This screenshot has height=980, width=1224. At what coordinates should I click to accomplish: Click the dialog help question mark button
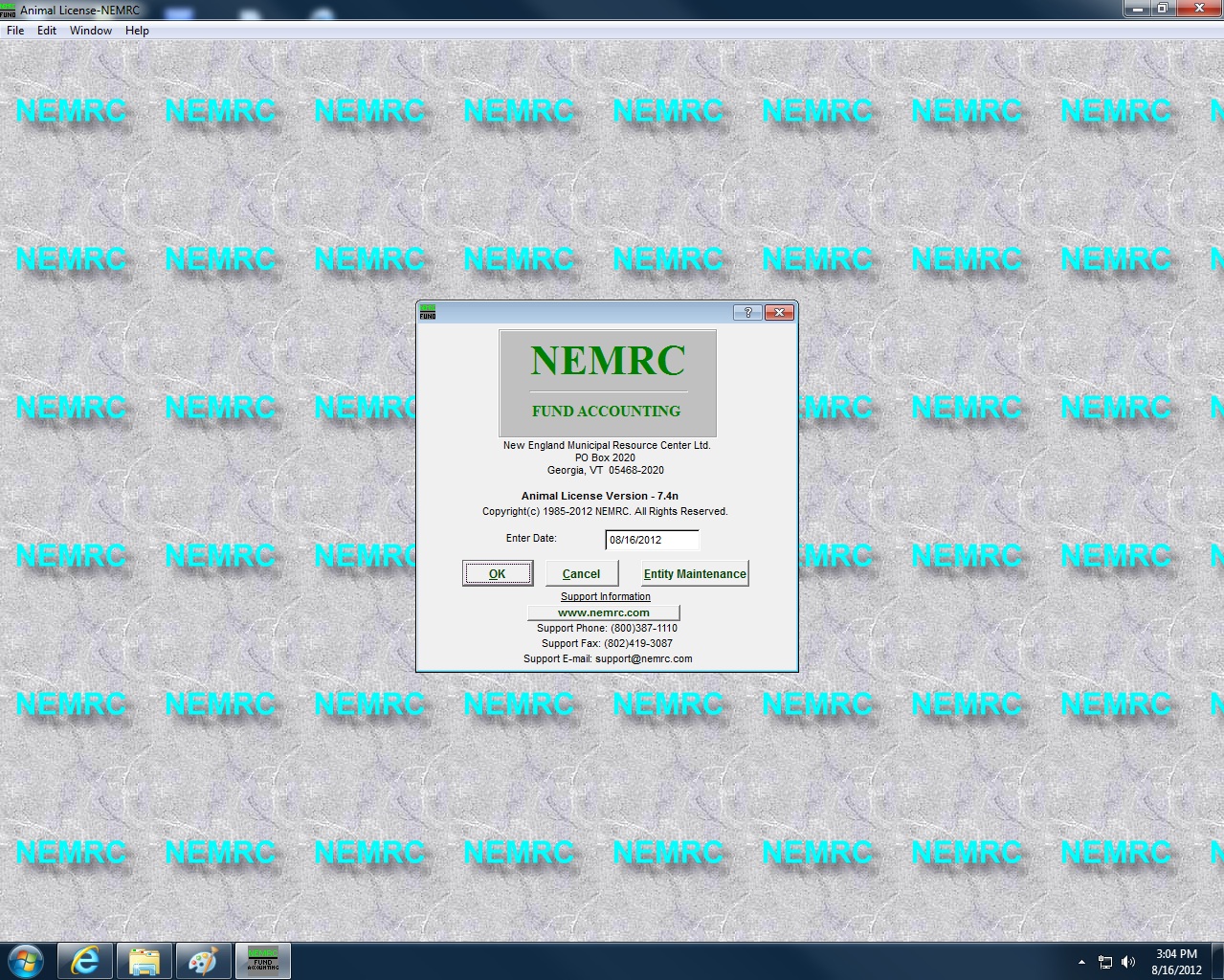point(747,313)
